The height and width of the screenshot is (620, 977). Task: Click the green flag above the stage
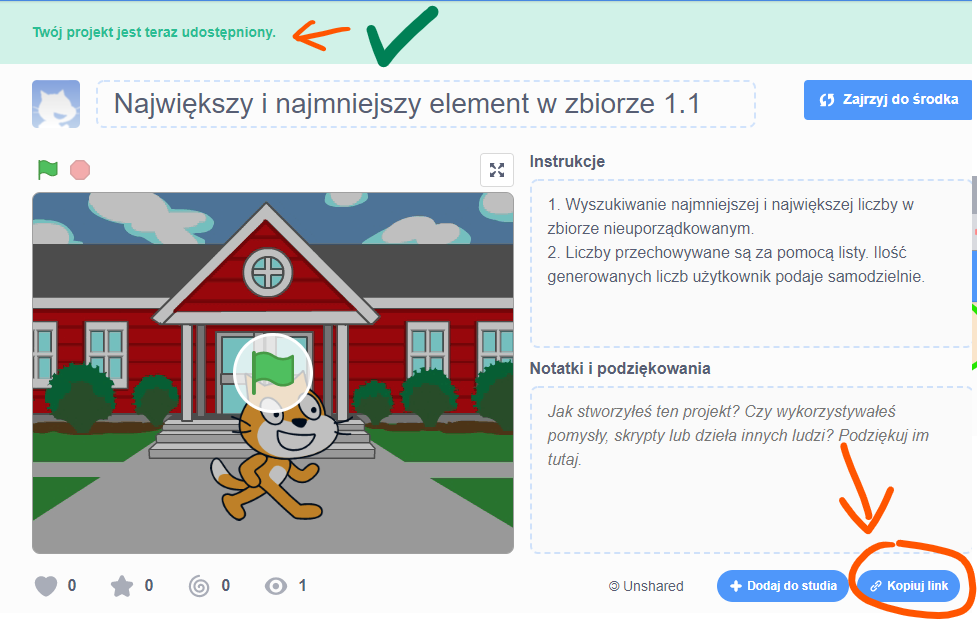[47, 169]
